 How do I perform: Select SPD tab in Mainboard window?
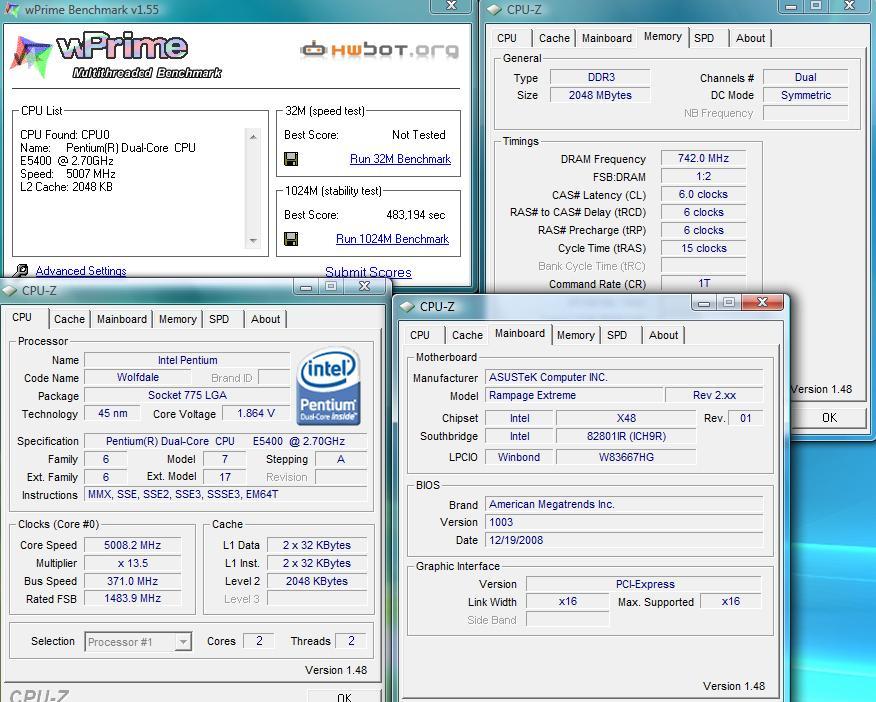617,335
